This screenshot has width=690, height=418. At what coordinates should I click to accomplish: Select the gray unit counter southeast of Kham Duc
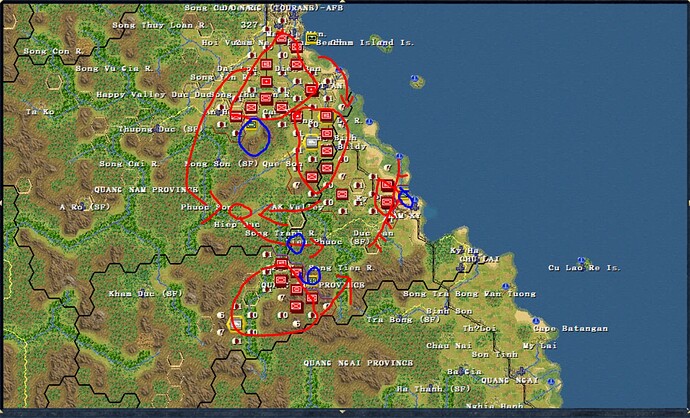(237, 324)
